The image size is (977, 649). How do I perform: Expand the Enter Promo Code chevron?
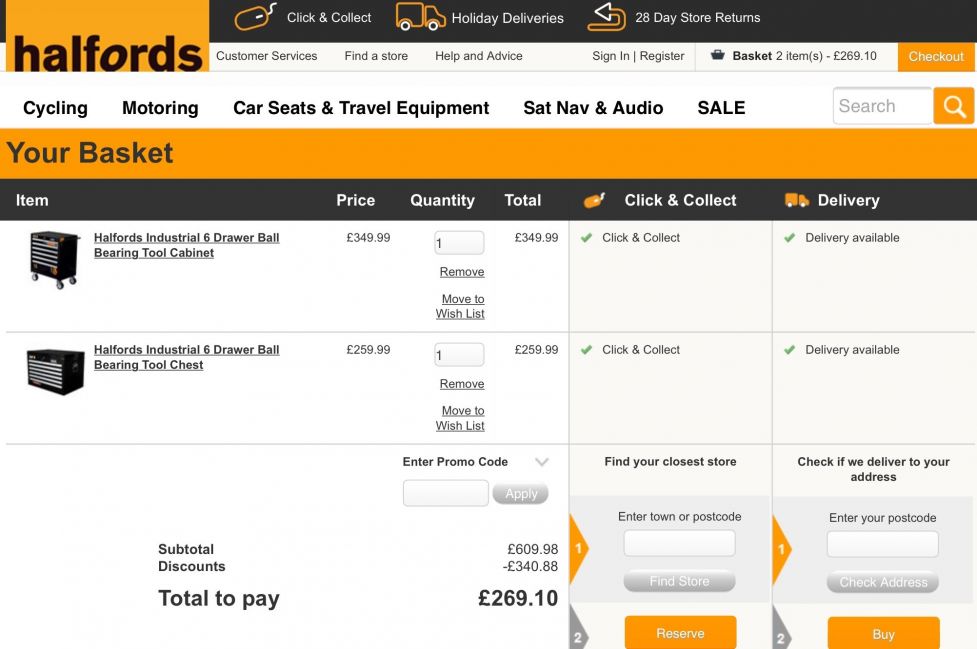[541, 462]
